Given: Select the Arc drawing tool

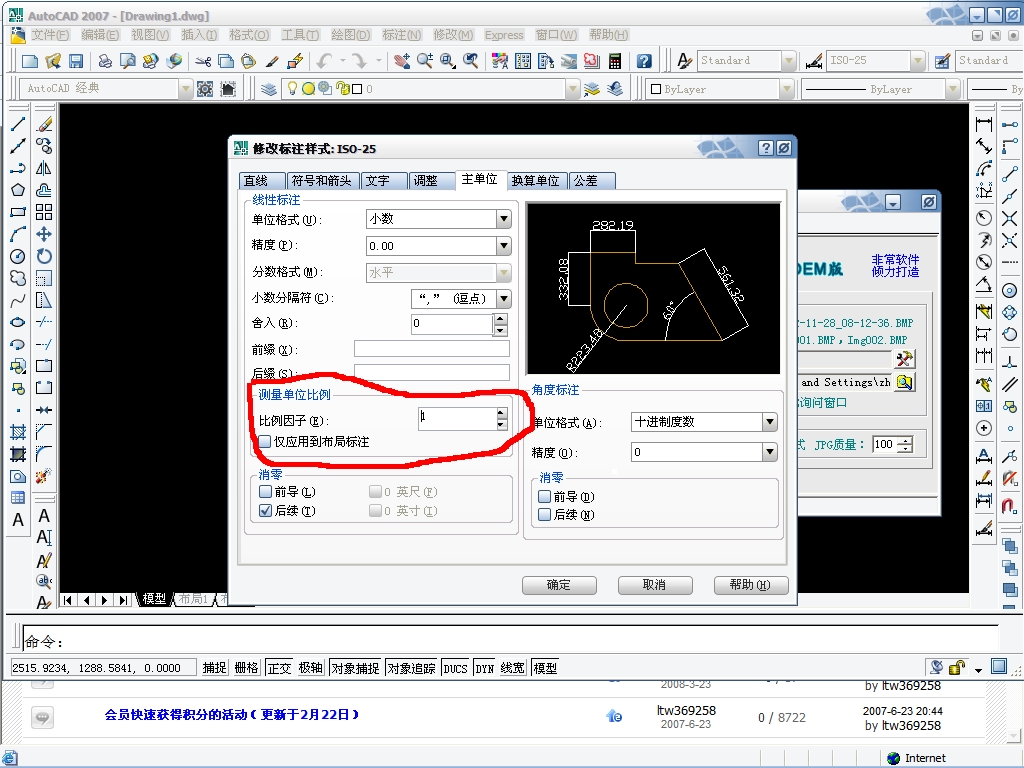Looking at the screenshot, I should [18, 234].
